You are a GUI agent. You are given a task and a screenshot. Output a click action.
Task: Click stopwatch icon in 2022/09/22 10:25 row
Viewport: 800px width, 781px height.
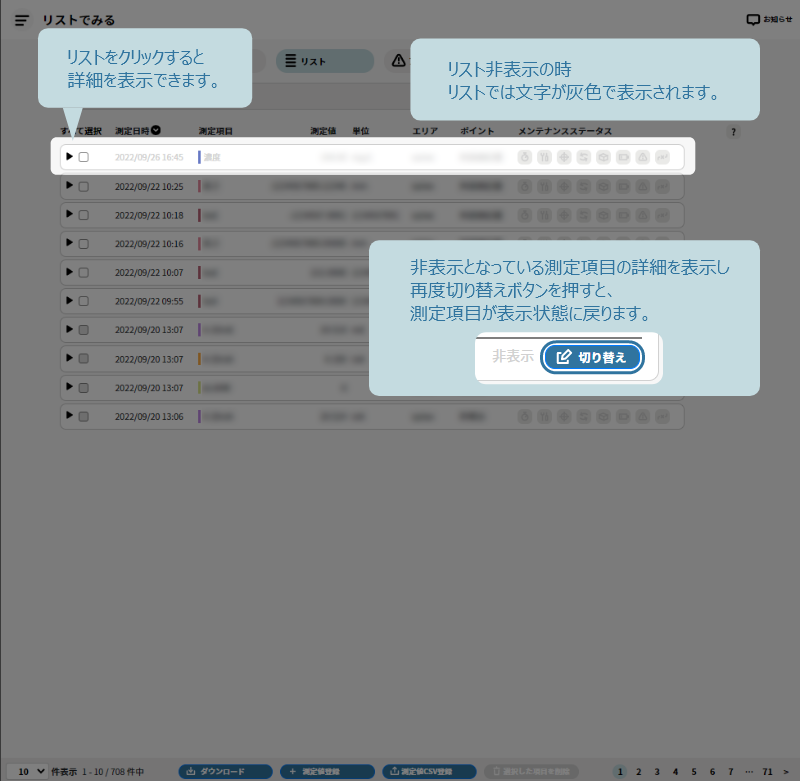[524, 187]
